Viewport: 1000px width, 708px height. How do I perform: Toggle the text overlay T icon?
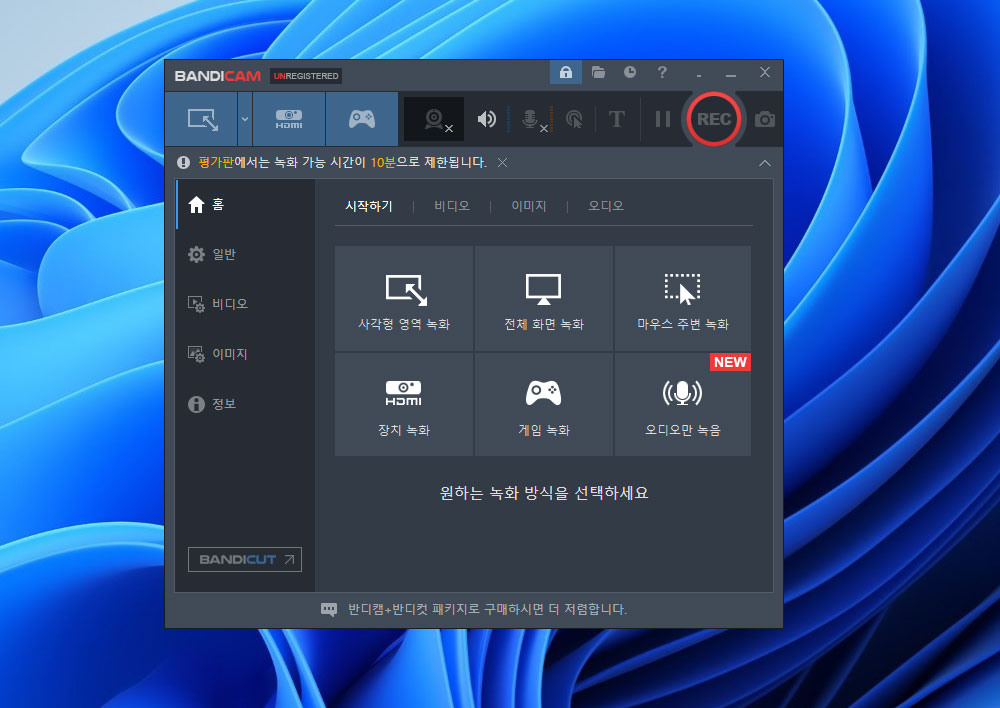click(x=616, y=119)
